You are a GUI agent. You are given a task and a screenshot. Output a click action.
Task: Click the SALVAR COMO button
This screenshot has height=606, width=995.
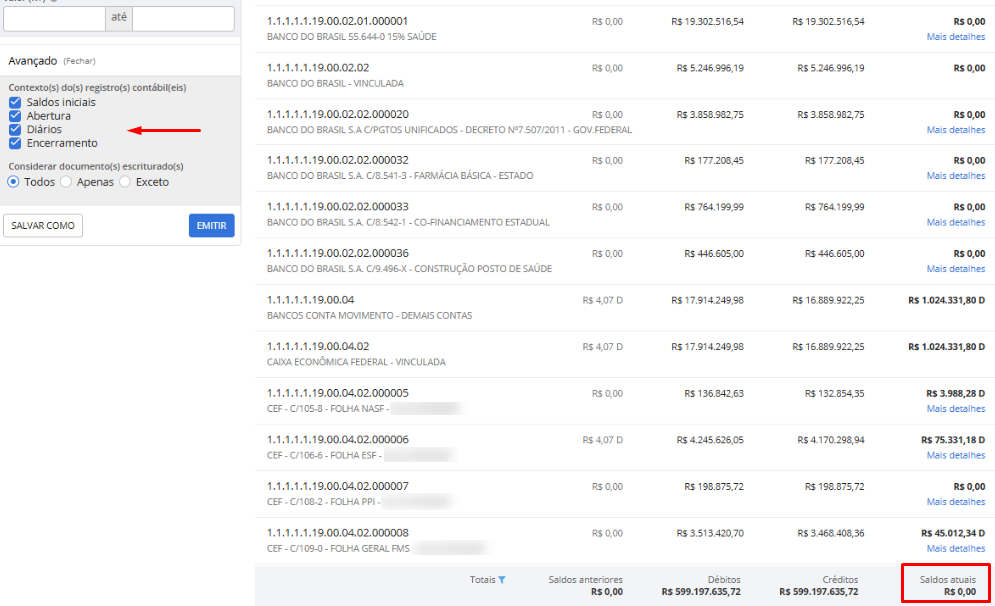(x=43, y=225)
